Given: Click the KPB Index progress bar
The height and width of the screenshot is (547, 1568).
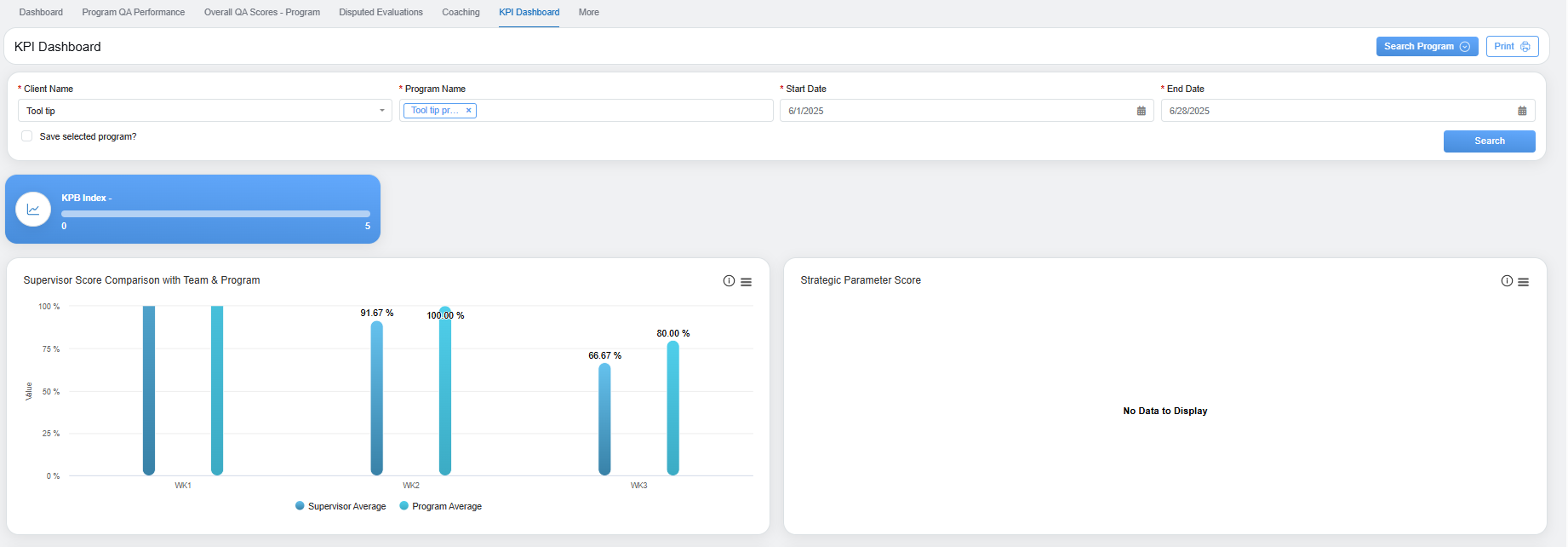Looking at the screenshot, I should click(x=215, y=214).
